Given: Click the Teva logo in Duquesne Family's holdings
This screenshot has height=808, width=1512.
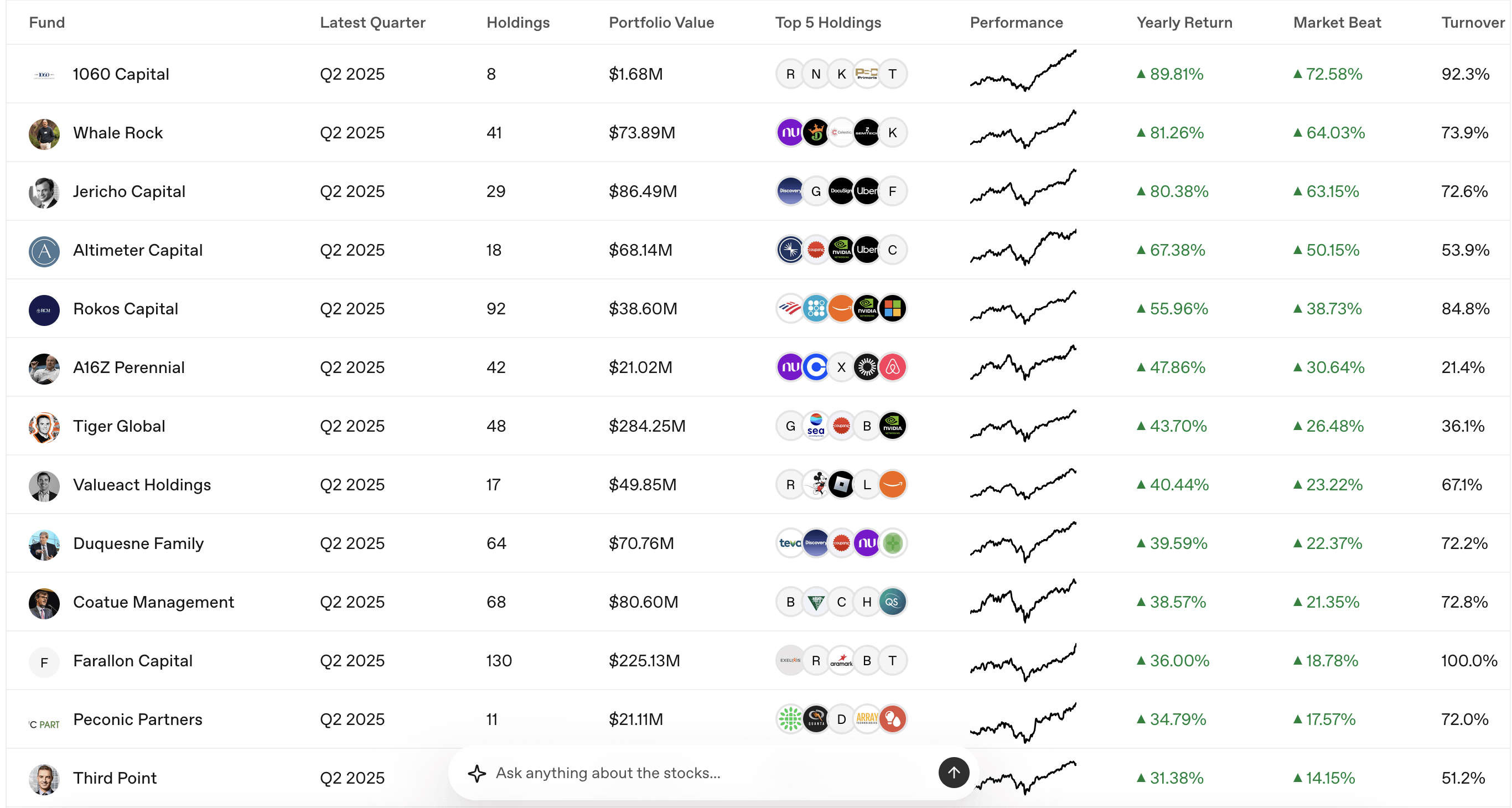Looking at the screenshot, I should click(x=790, y=543).
